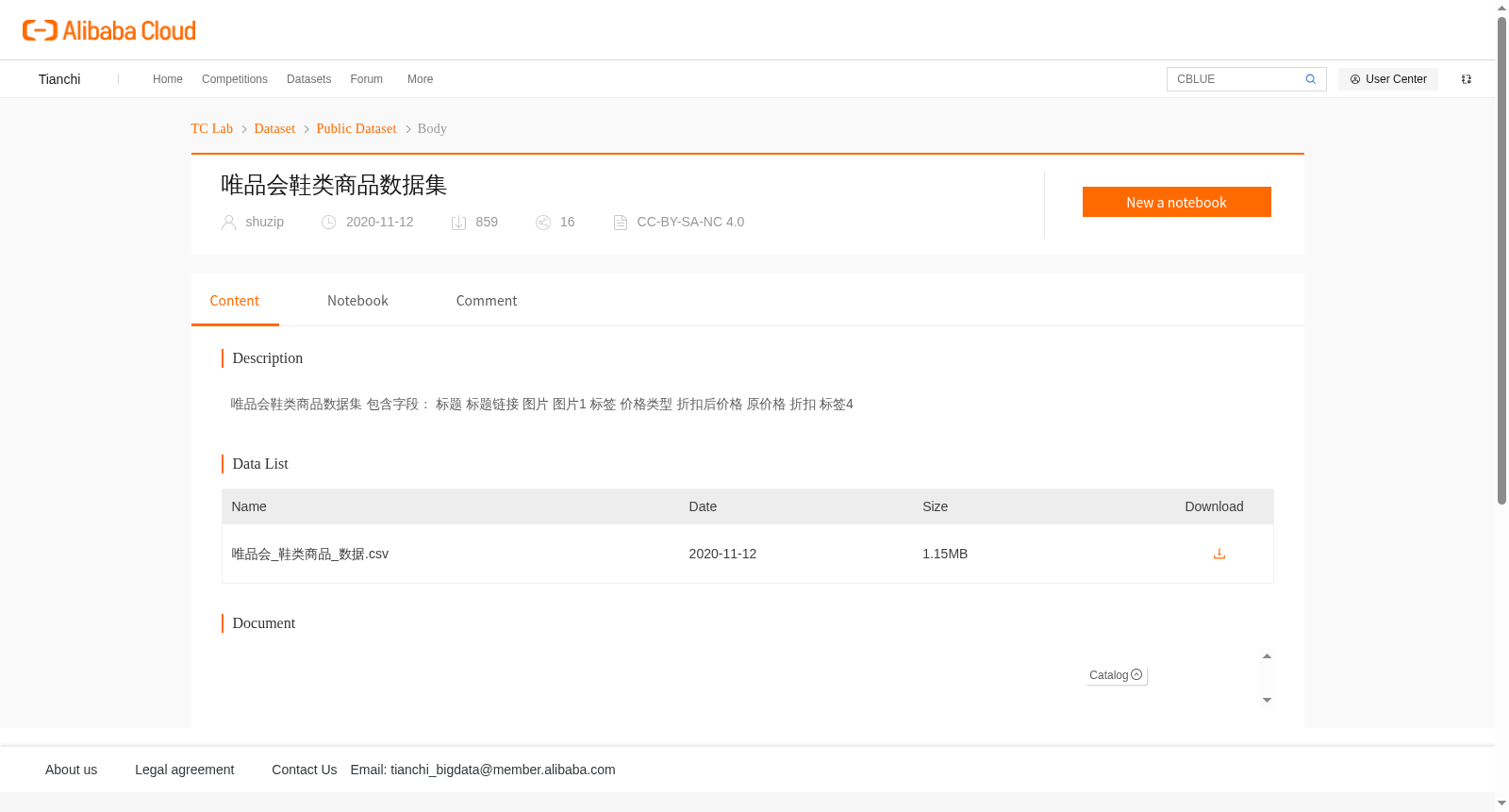Click the Alibaba Cloud logo
The width and height of the screenshot is (1509, 812).
tap(109, 31)
